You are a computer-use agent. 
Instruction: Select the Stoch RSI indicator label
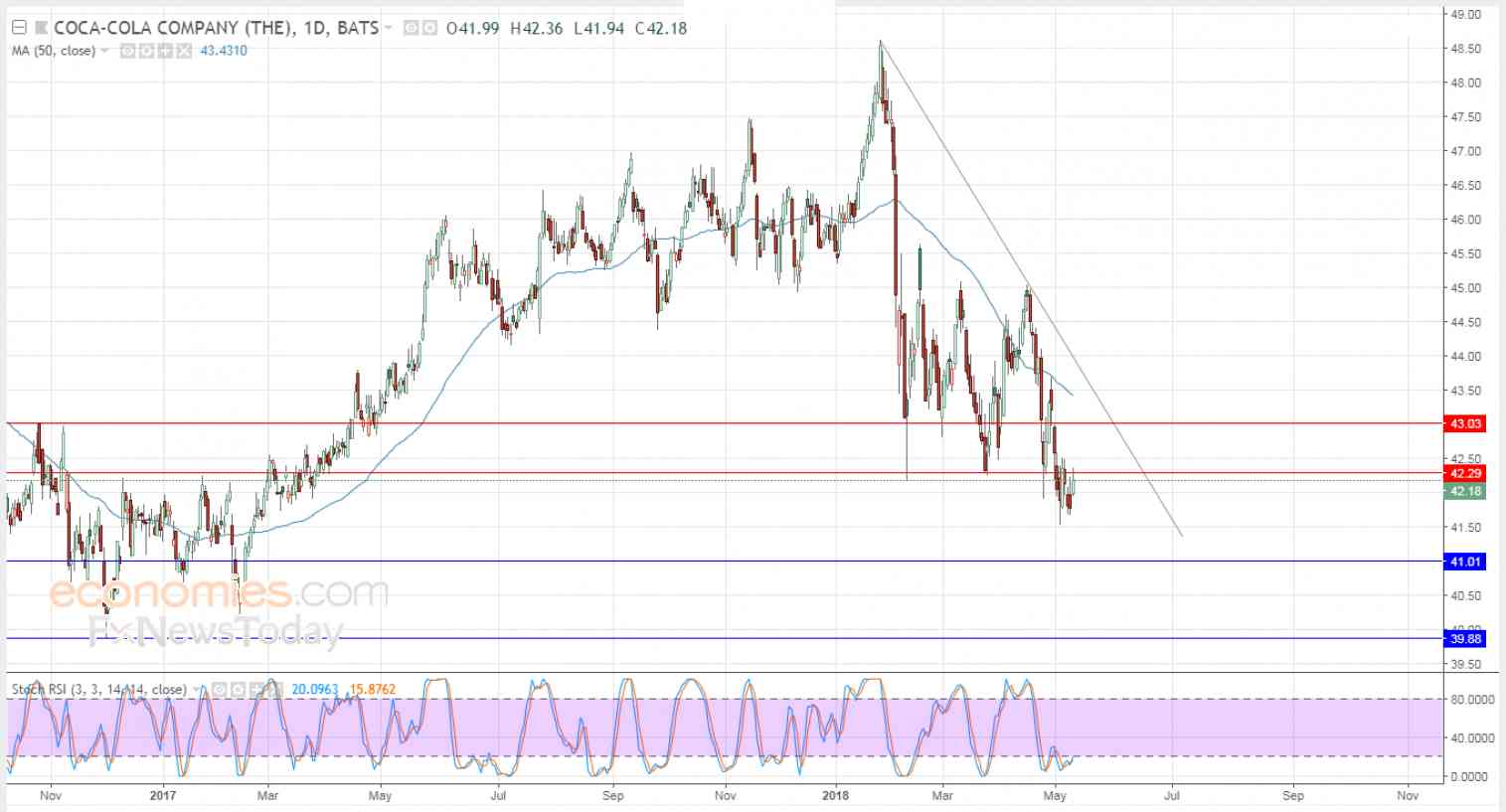pos(98,689)
